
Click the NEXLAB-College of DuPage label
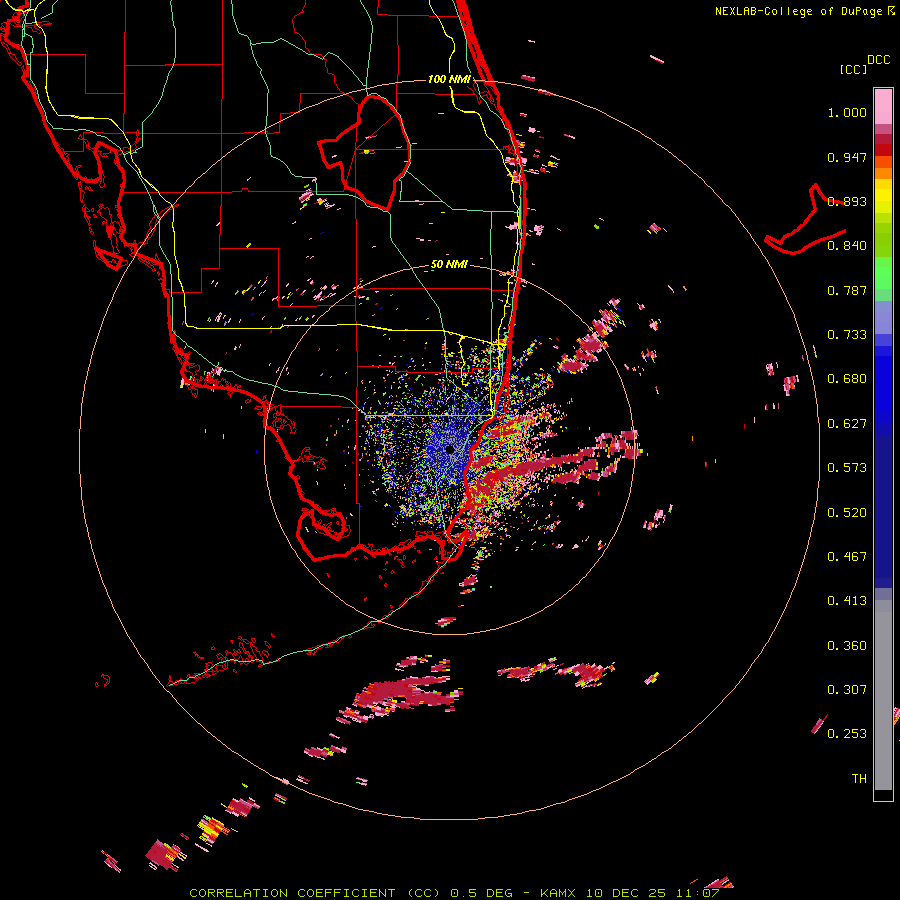pyautogui.click(x=798, y=11)
